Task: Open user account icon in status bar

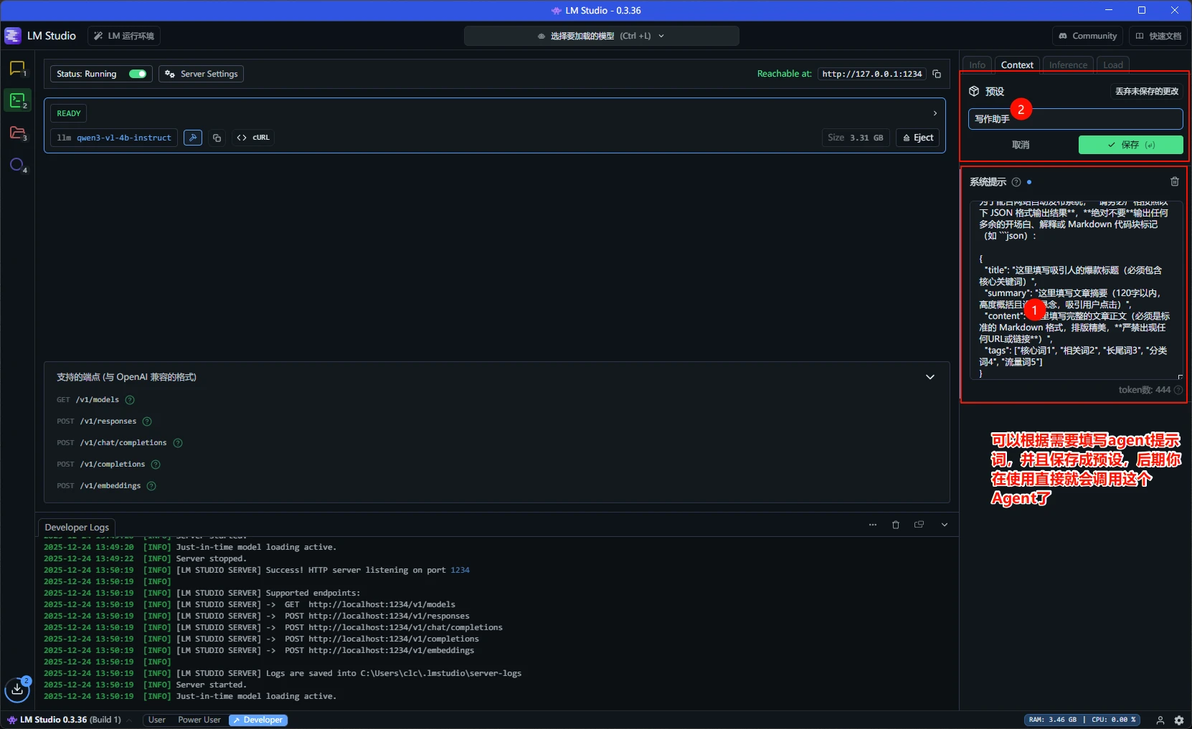Action: (x=1160, y=720)
